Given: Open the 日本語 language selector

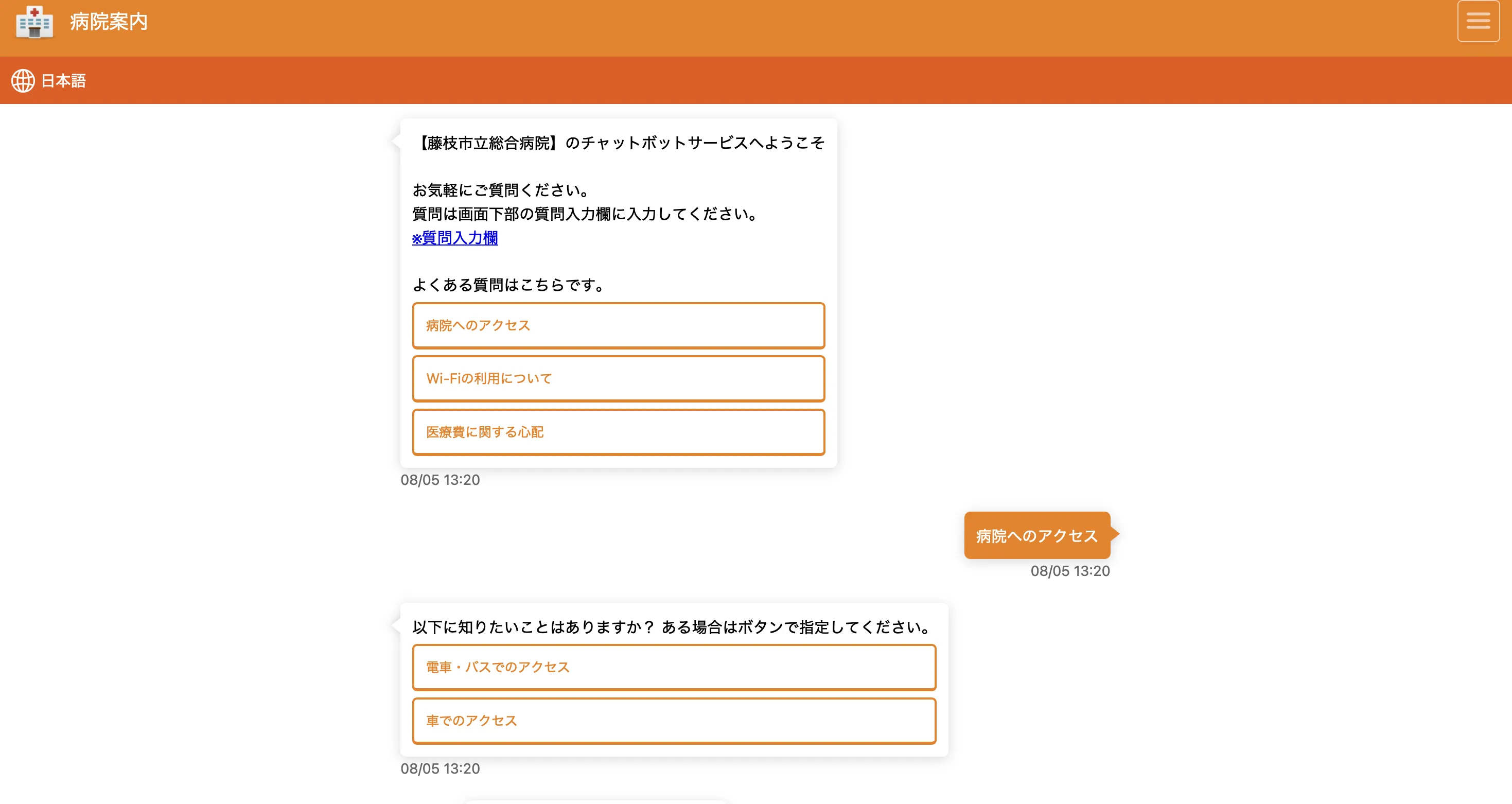Looking at the screenshot, I should coord(63,80).
